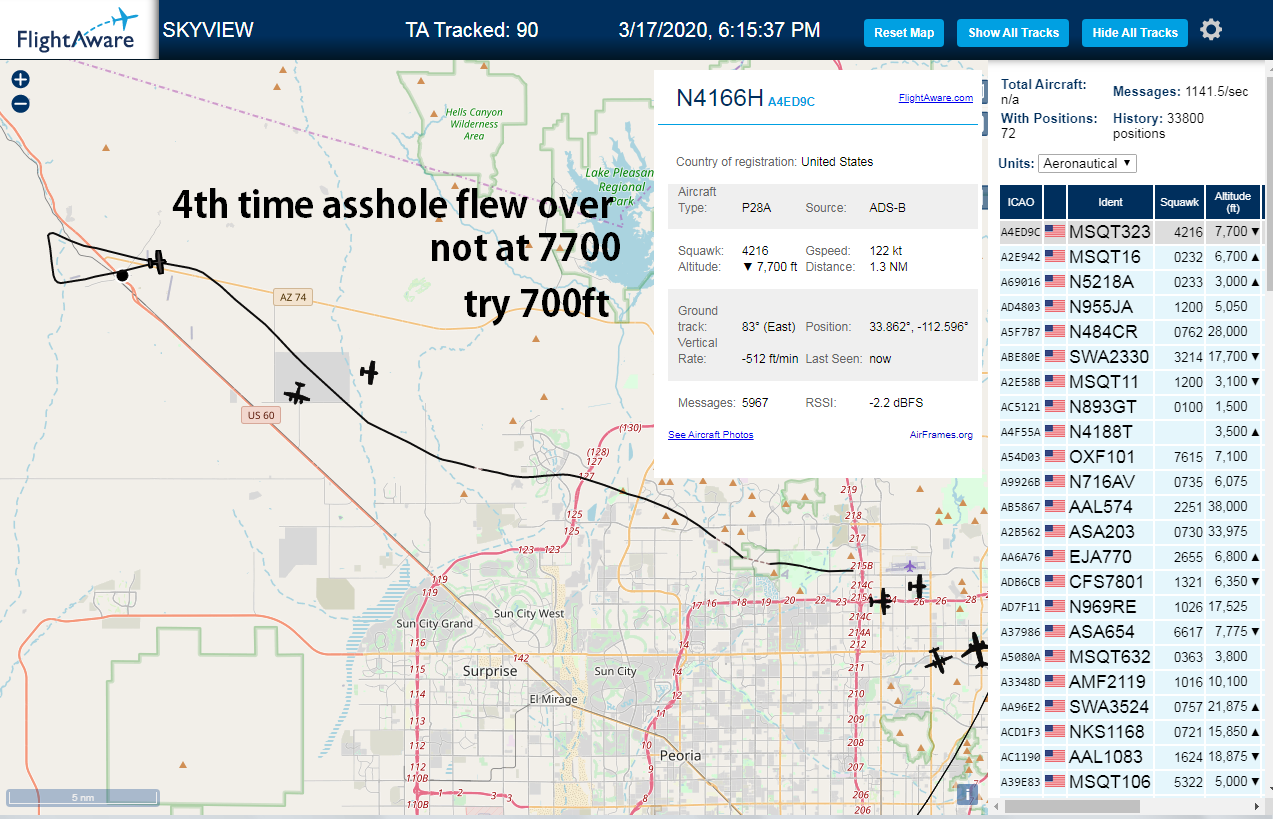The height and width of the screenshot is (819, 1273).
Task: Click the ICAO code A5F7B7 cell
Action: (x=1021, y=331)
